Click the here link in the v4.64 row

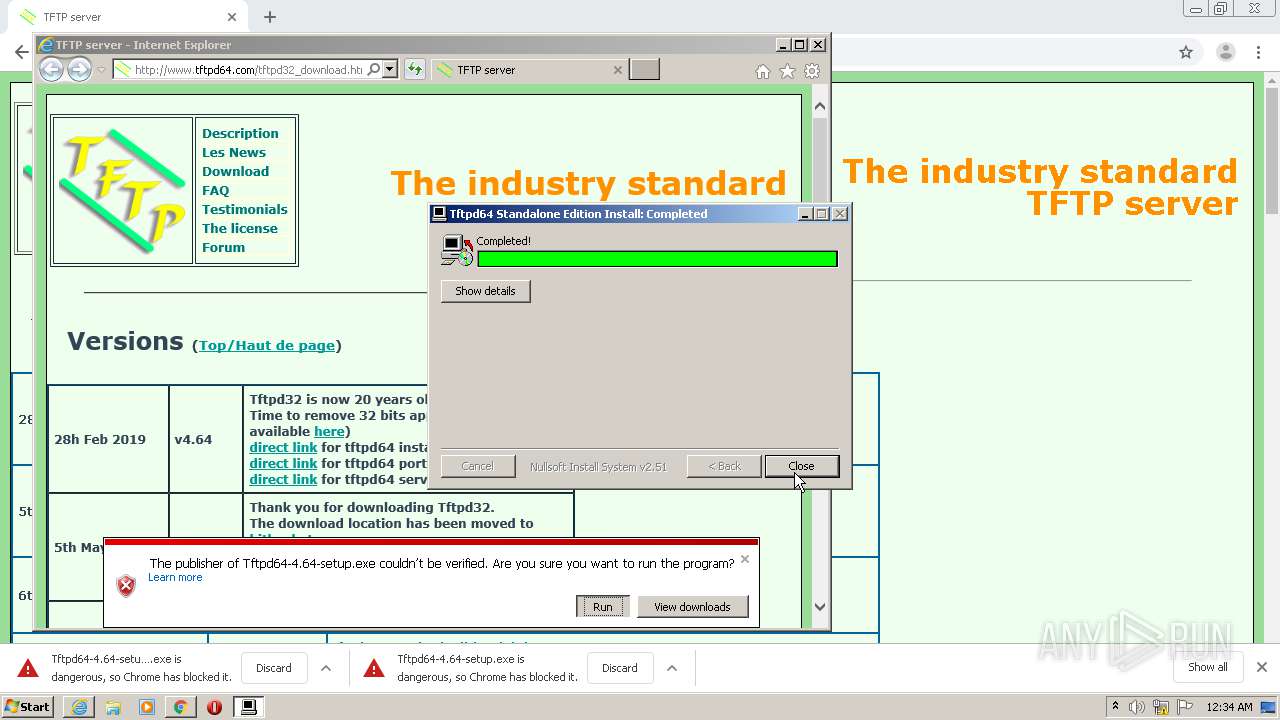(x=329, y=431)
